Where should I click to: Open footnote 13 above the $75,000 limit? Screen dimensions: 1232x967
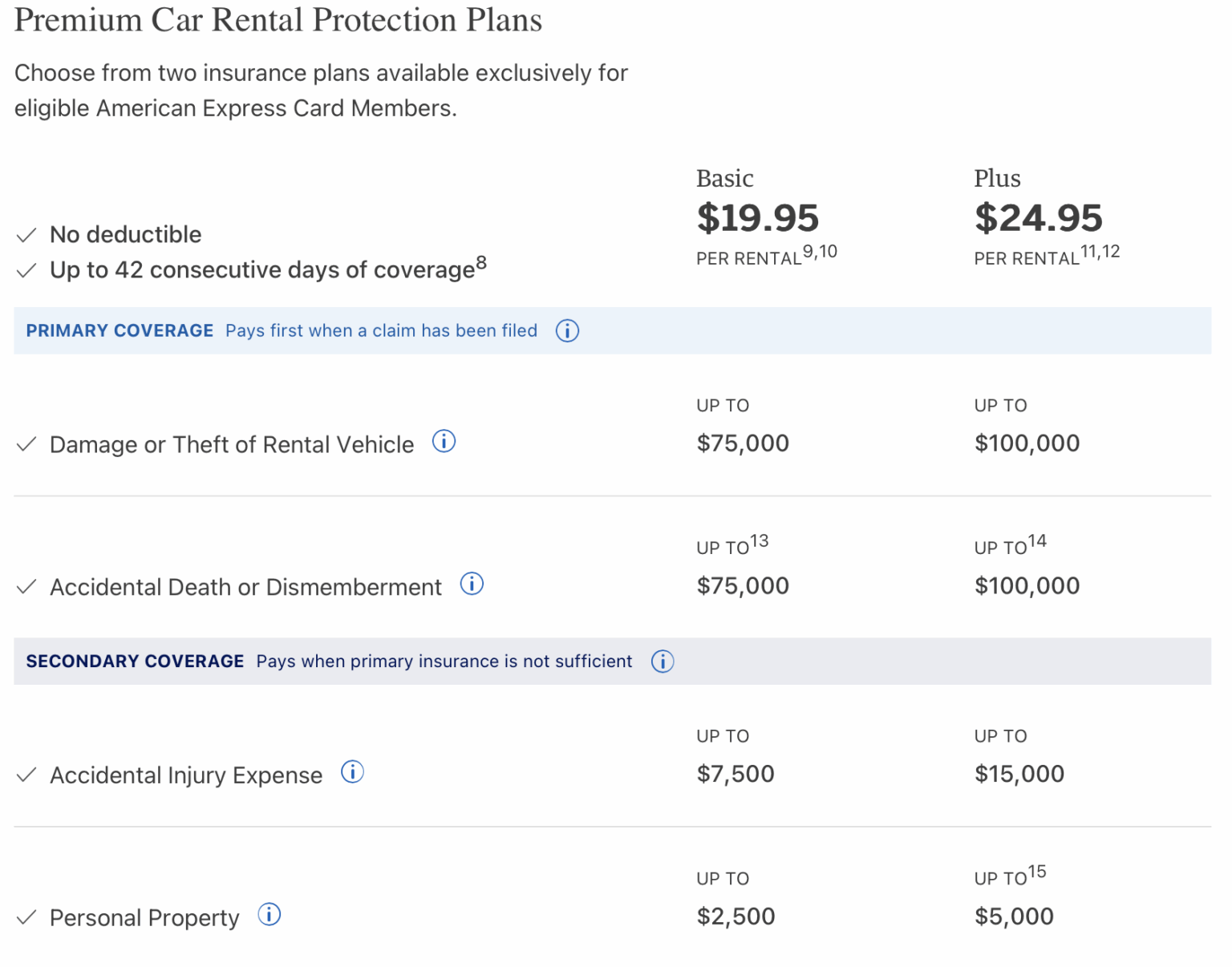pyautogui.click(x=759, y=539)
